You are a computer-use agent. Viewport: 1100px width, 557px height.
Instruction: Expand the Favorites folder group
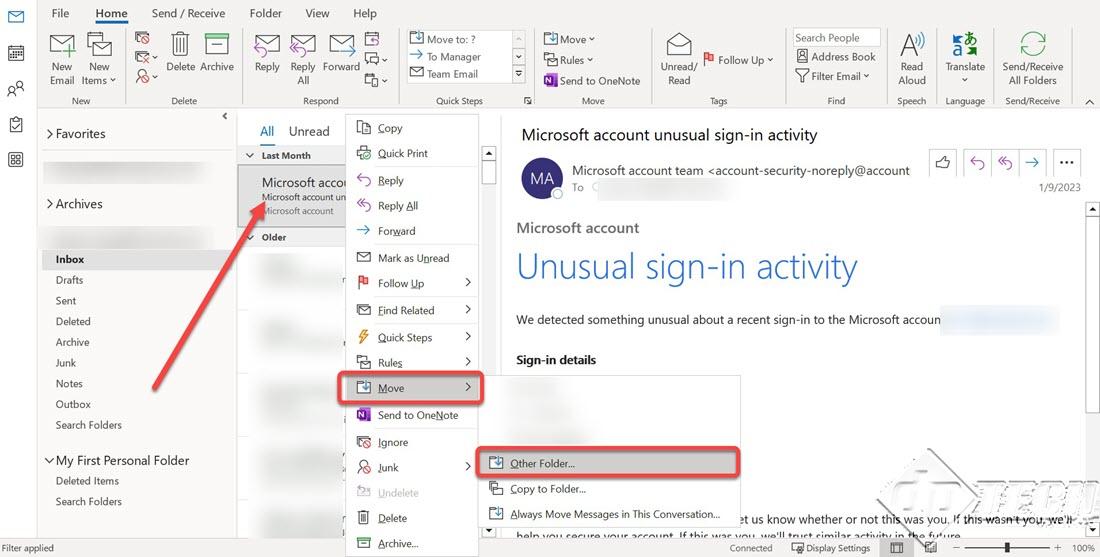coord(50,134)
